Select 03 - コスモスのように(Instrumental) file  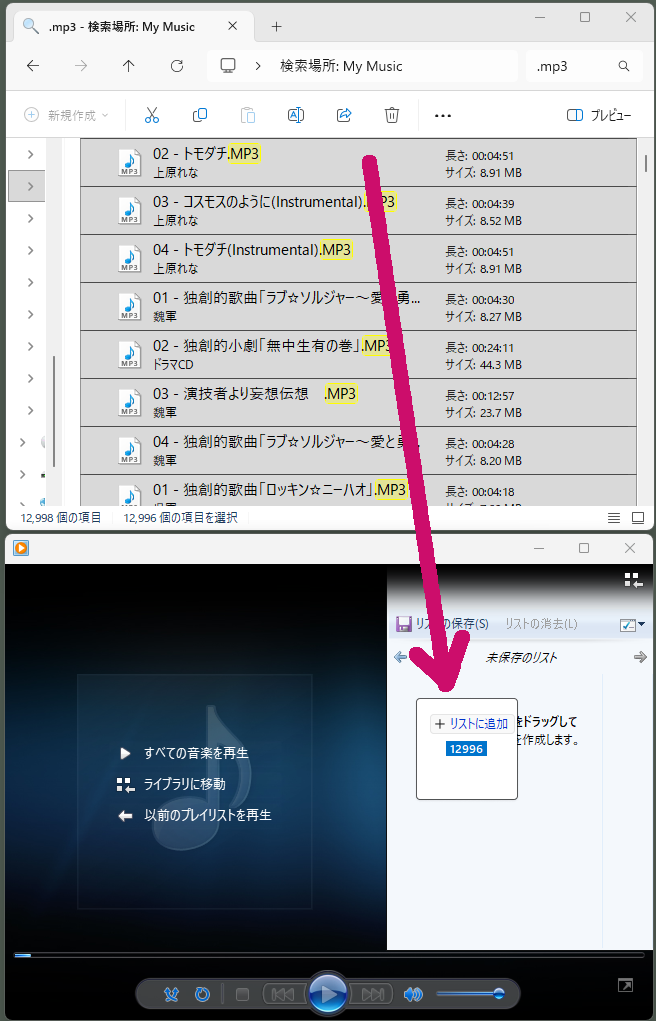tap(358, 210)
